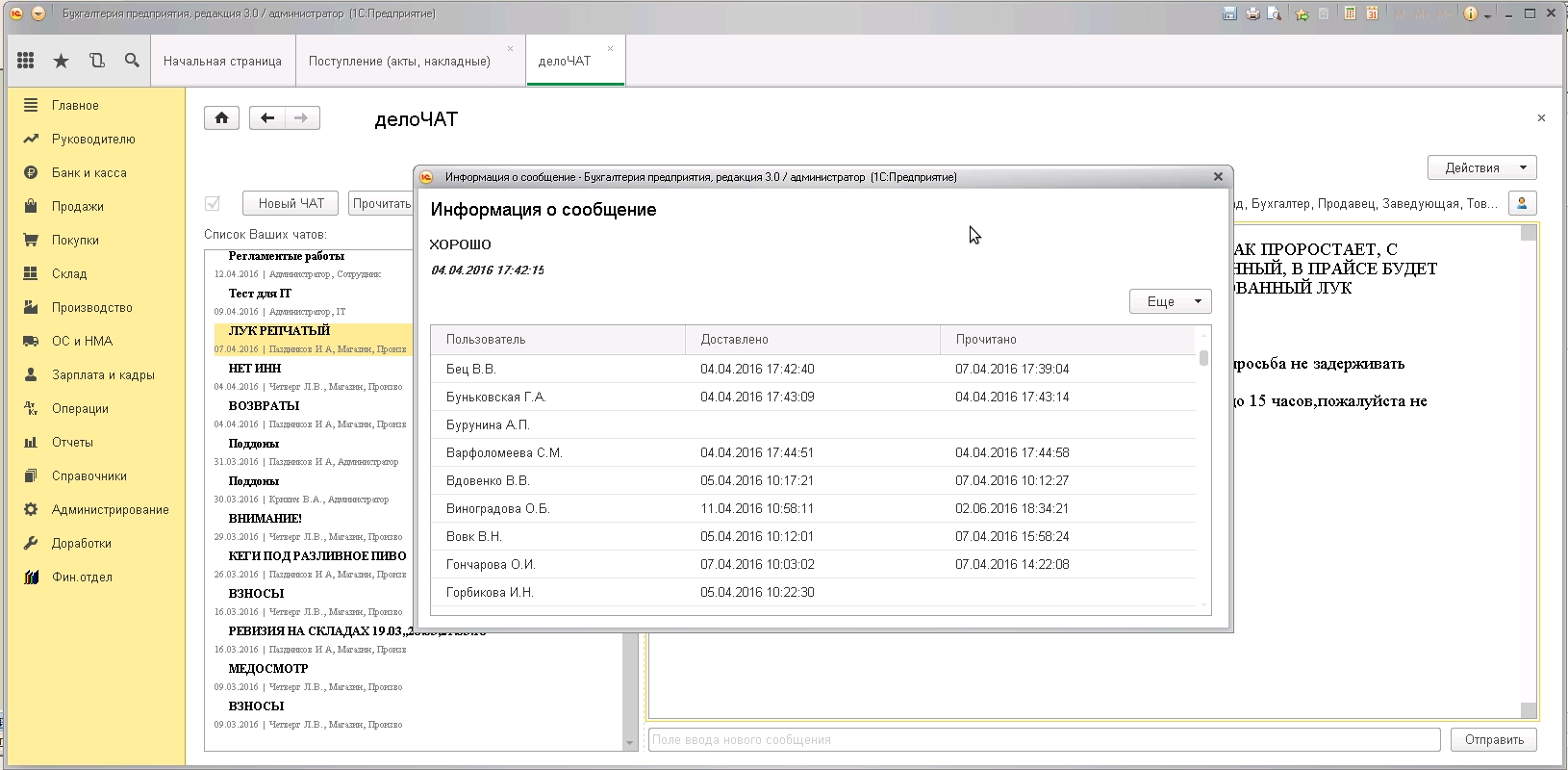Open the sections menu grid icon
This screenshot has height=770, width=1568.
(26, 61)
